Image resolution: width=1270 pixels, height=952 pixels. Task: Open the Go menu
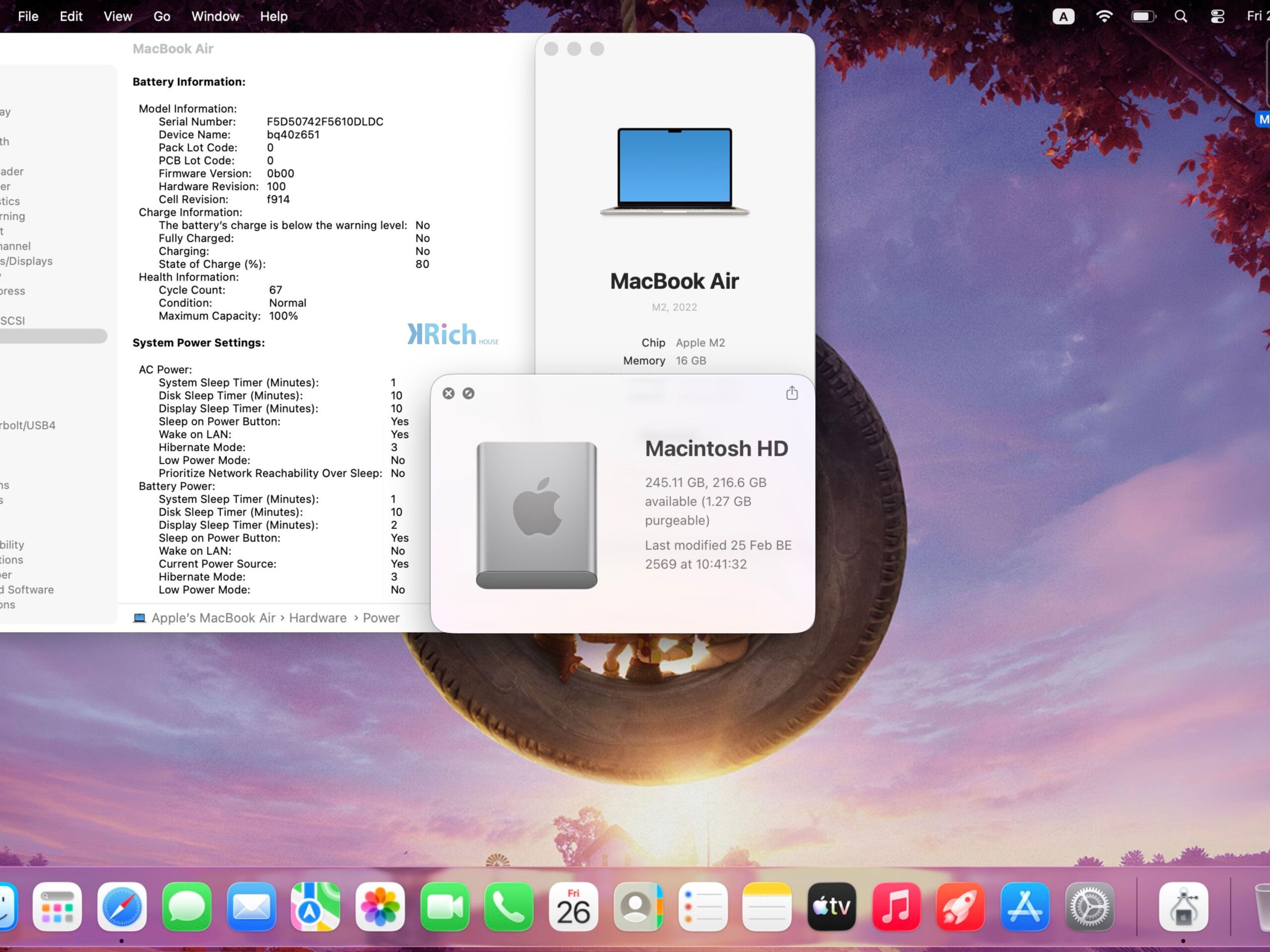(x=162, y=16)
